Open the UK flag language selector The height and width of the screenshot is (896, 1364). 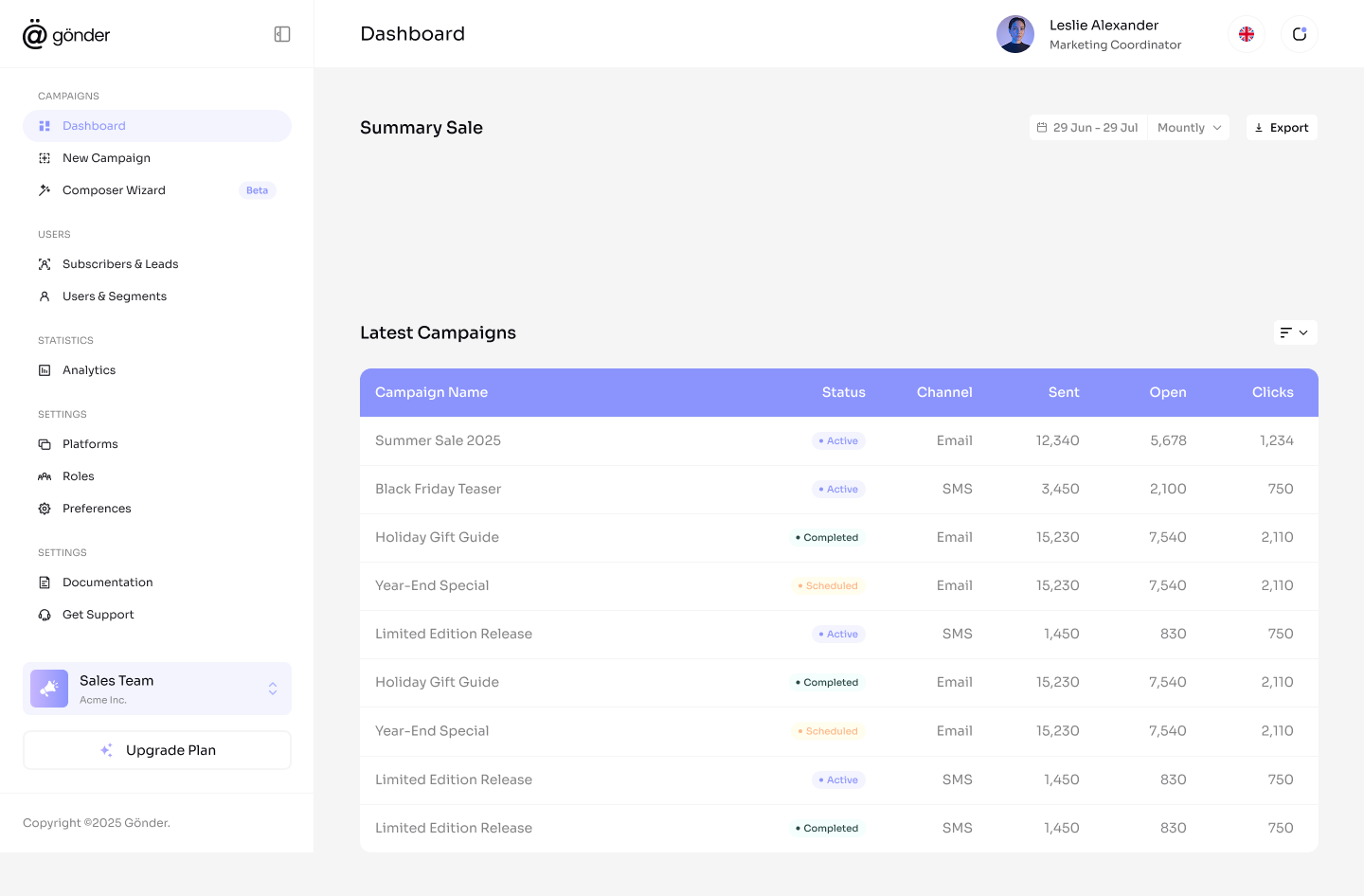click(1247, 34)
